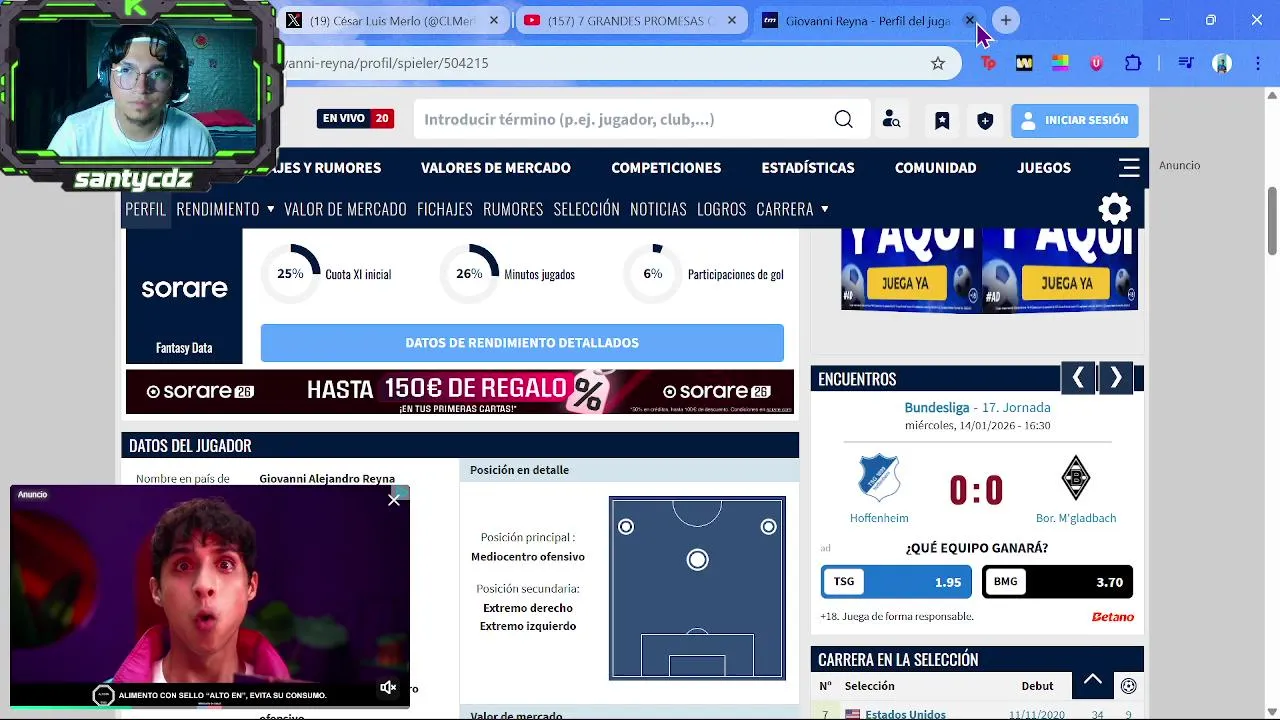Open COMUNIDAD main menu

935,168
